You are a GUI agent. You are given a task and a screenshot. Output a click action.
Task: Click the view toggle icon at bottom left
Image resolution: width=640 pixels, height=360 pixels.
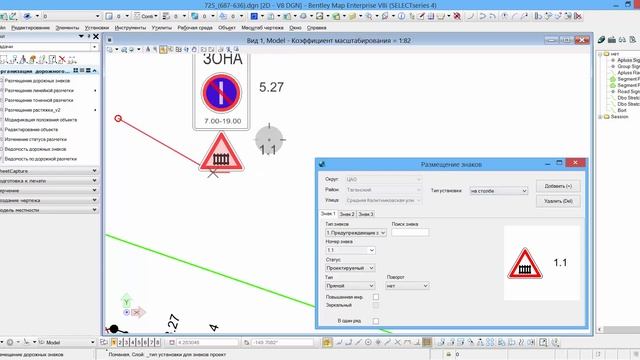pos(104,342)
